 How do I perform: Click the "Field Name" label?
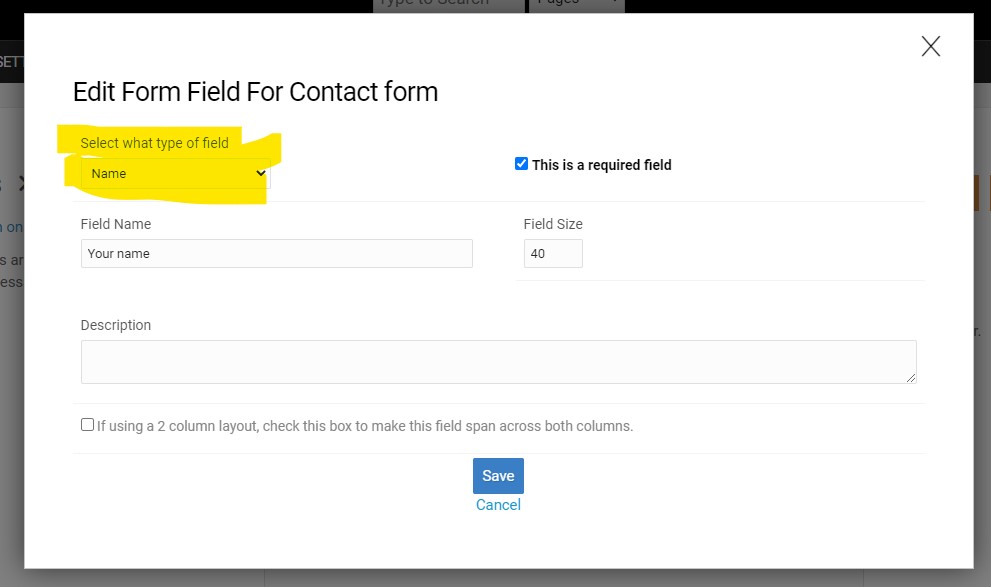[116, 224]
